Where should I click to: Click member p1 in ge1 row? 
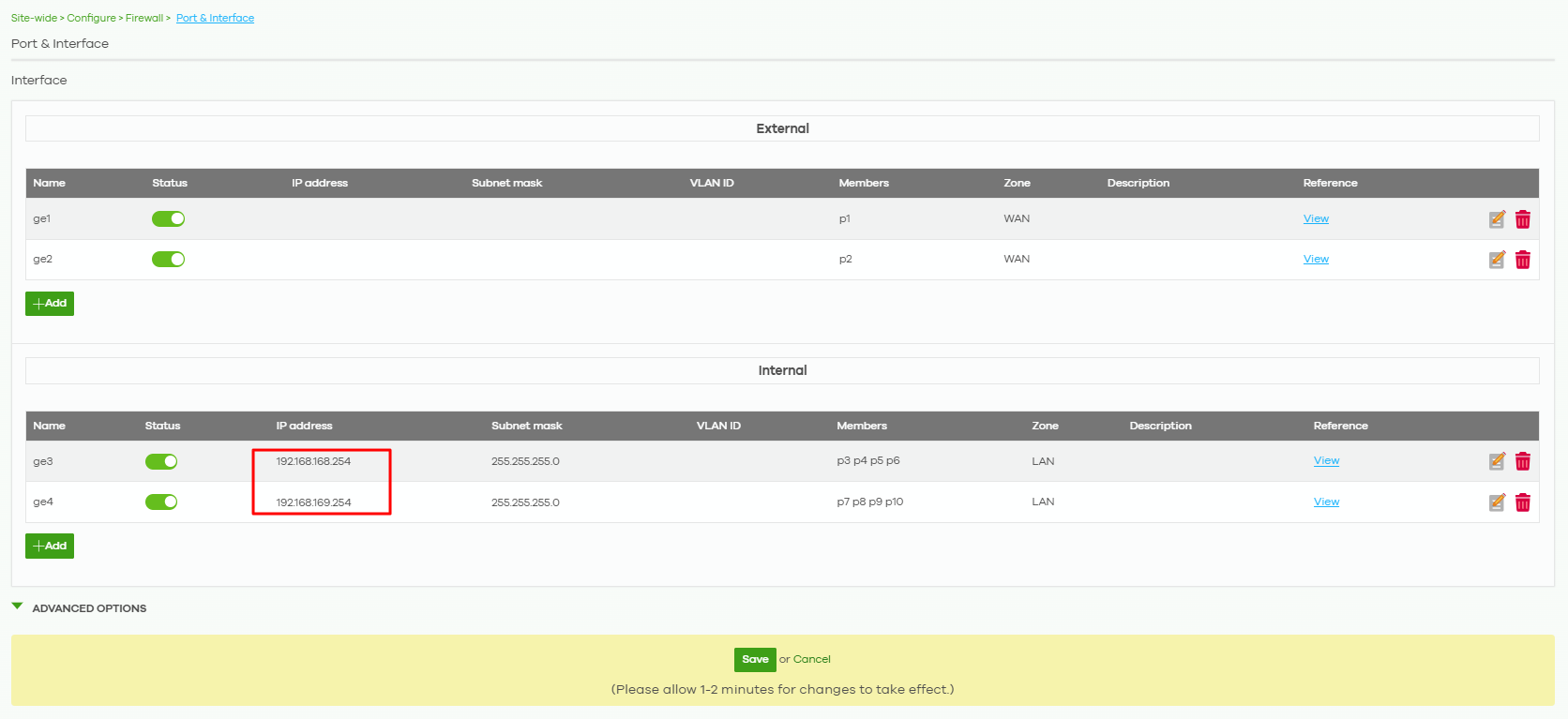(x=845, y=218)
